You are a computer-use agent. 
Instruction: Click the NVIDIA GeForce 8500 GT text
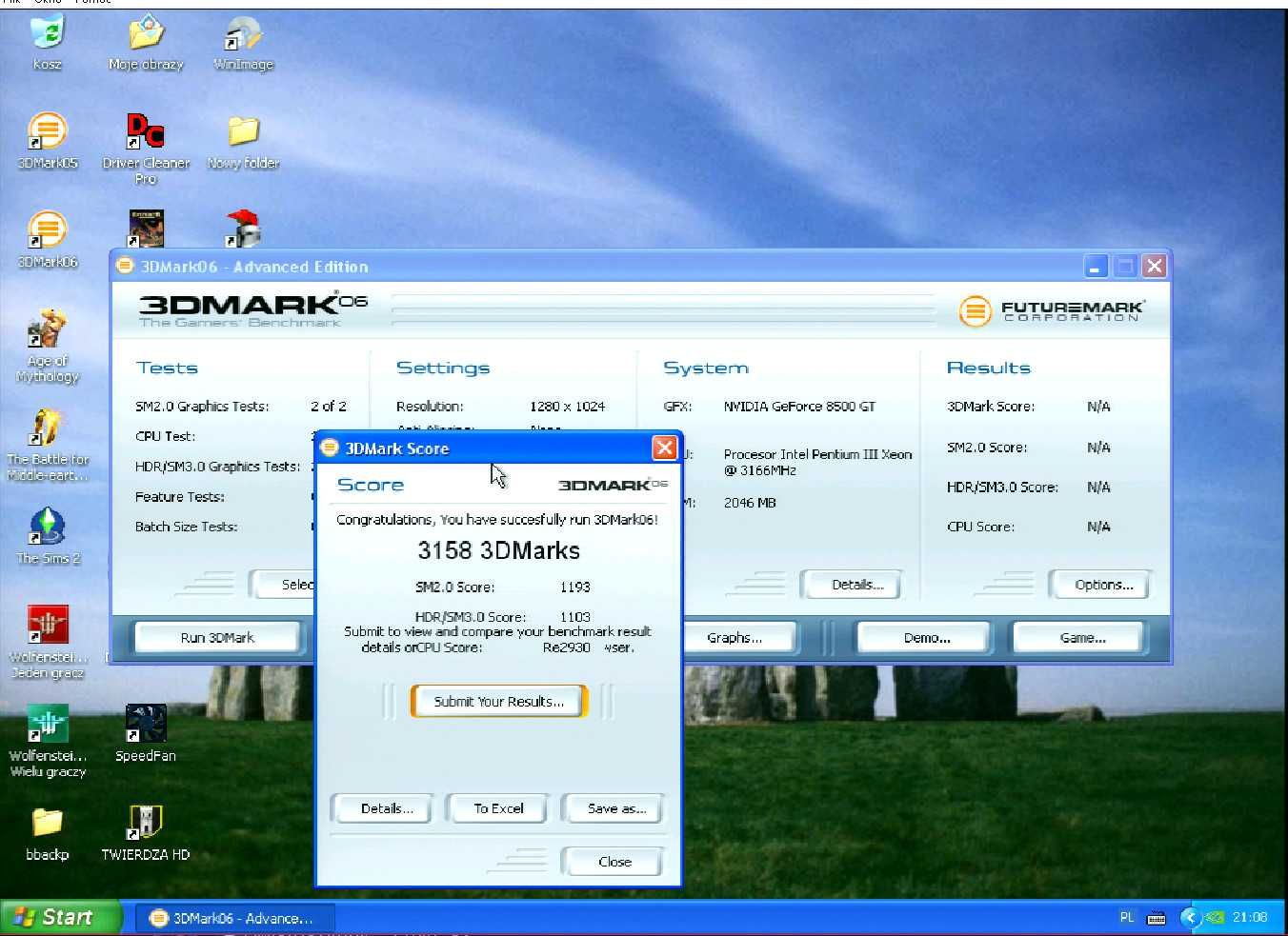(x=799, y=407)
